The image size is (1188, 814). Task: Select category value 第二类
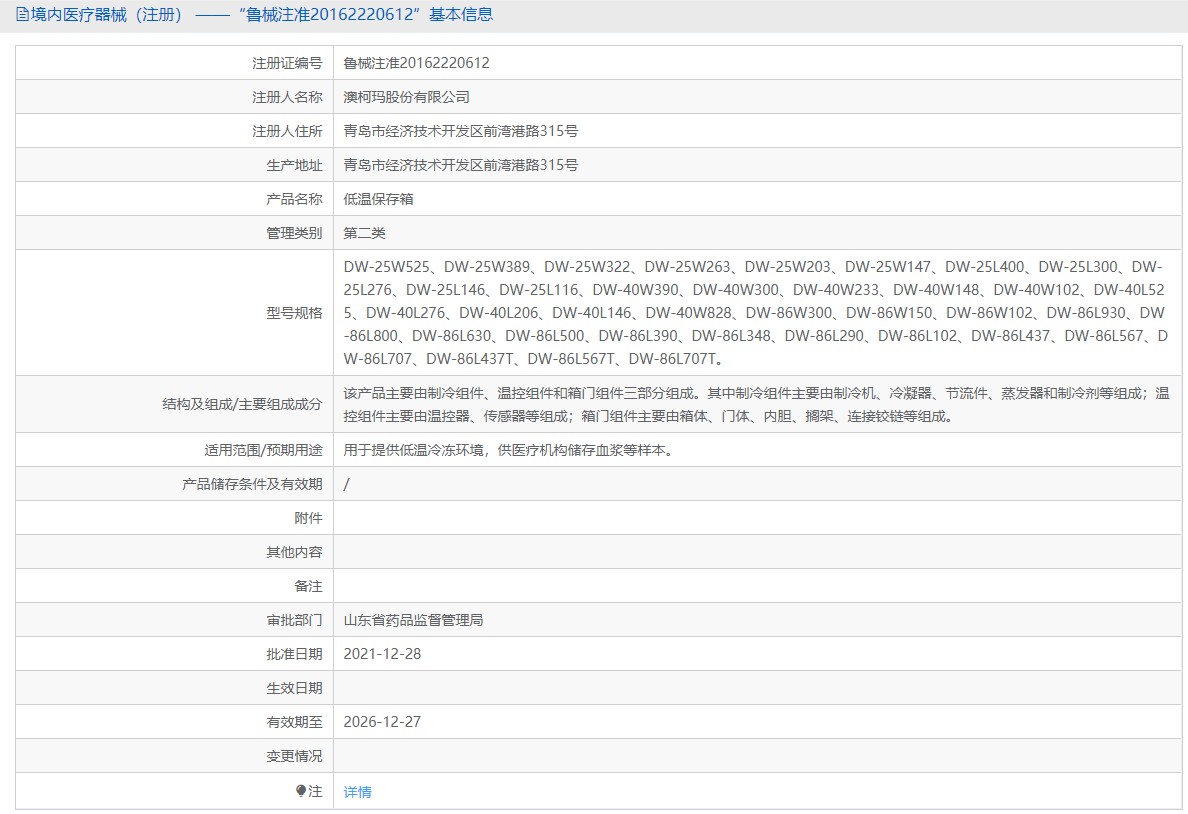364,233
